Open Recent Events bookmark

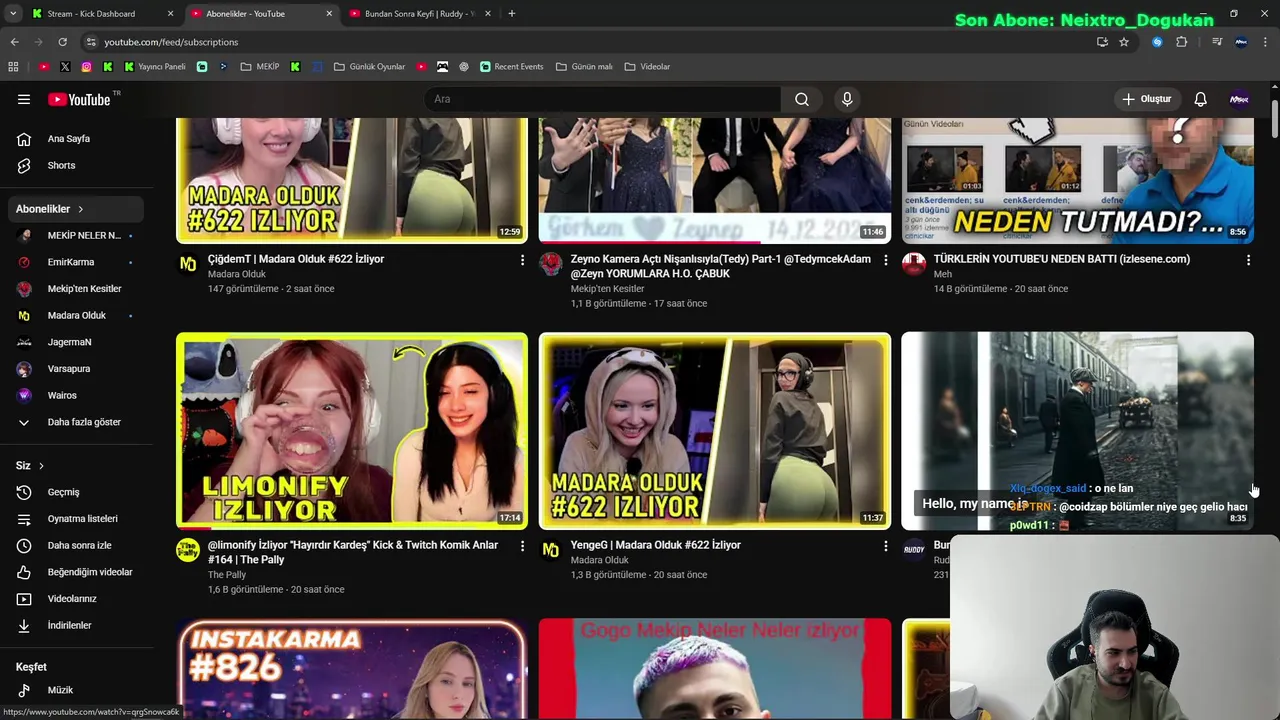coord(511,67)
